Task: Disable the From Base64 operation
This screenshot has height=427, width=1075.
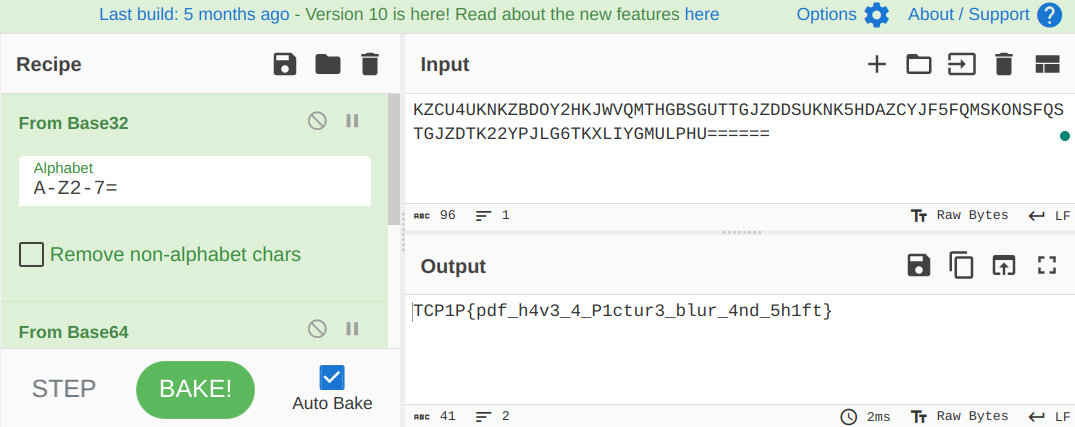Action: [317, 329]
